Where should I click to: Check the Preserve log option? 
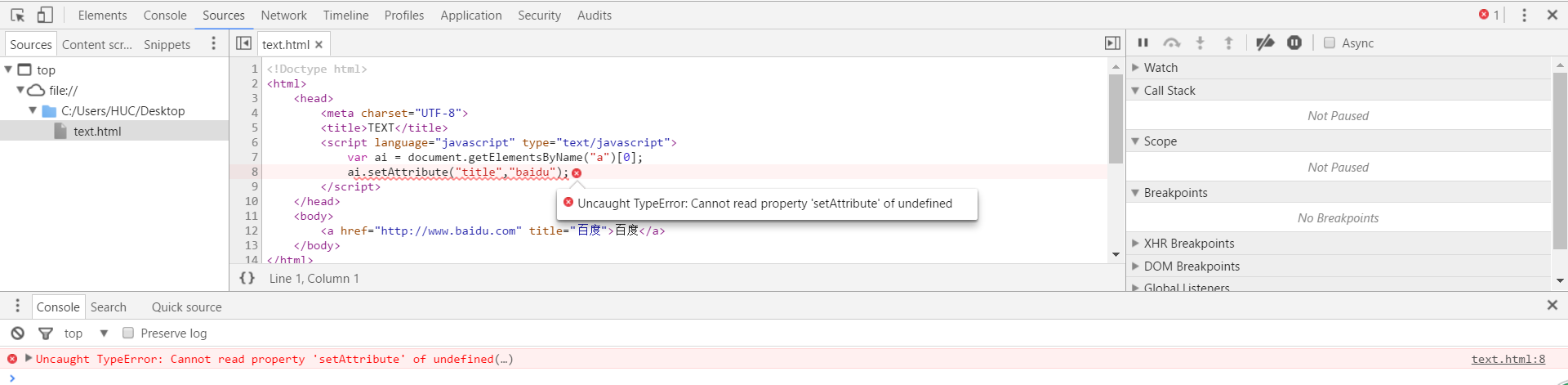(x=128, y=333)
